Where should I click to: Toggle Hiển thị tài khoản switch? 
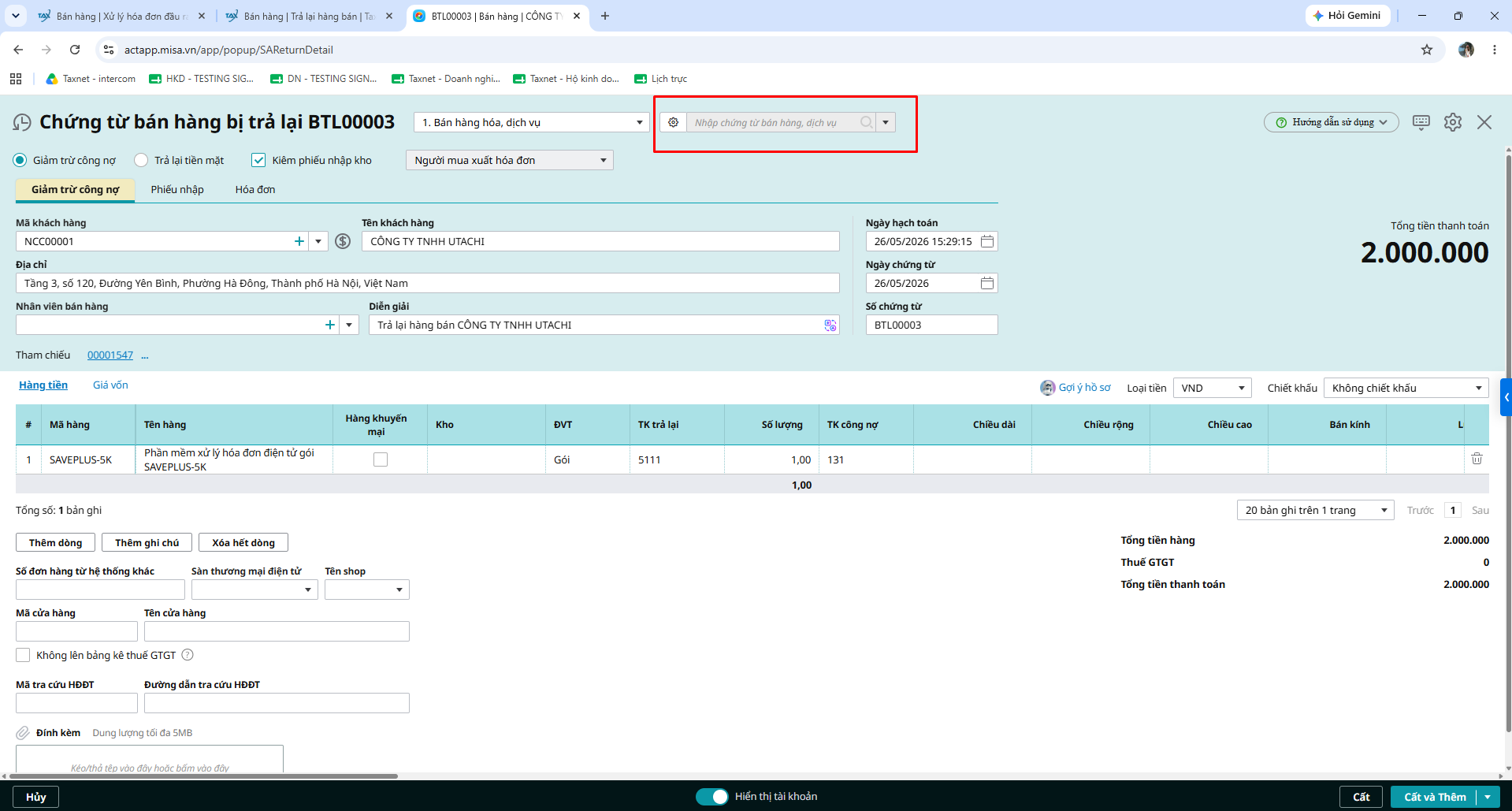pyautogui.click(x=711, y=797)
